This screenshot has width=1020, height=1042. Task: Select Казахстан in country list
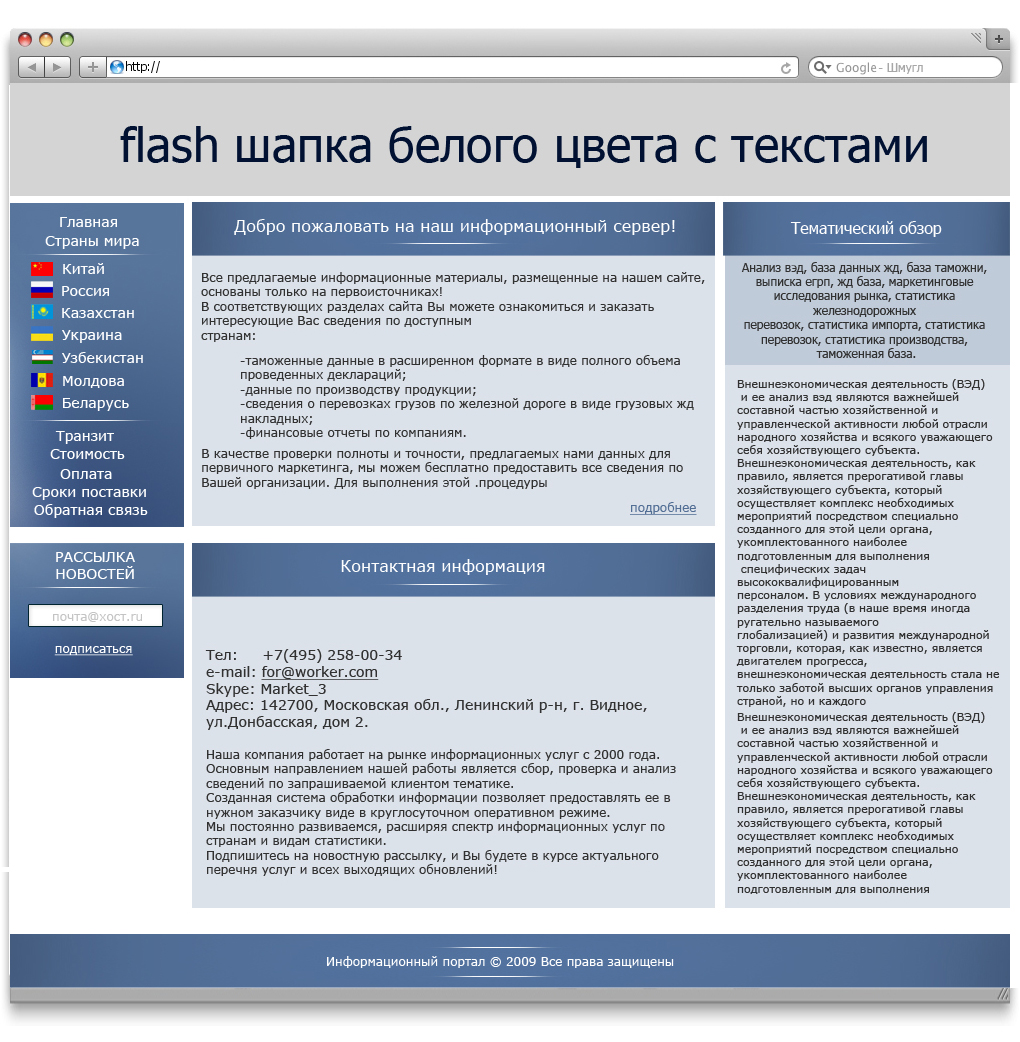[x=98, y=312]
